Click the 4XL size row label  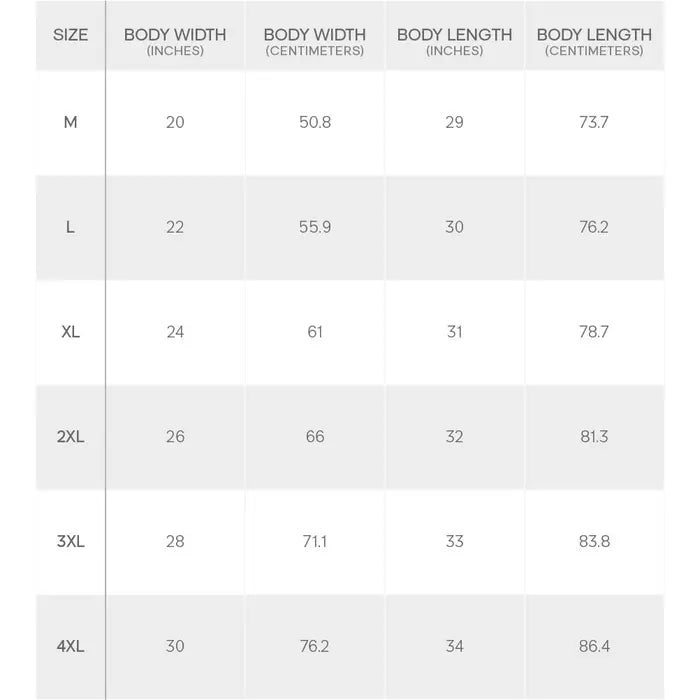(x=71, y=646)
